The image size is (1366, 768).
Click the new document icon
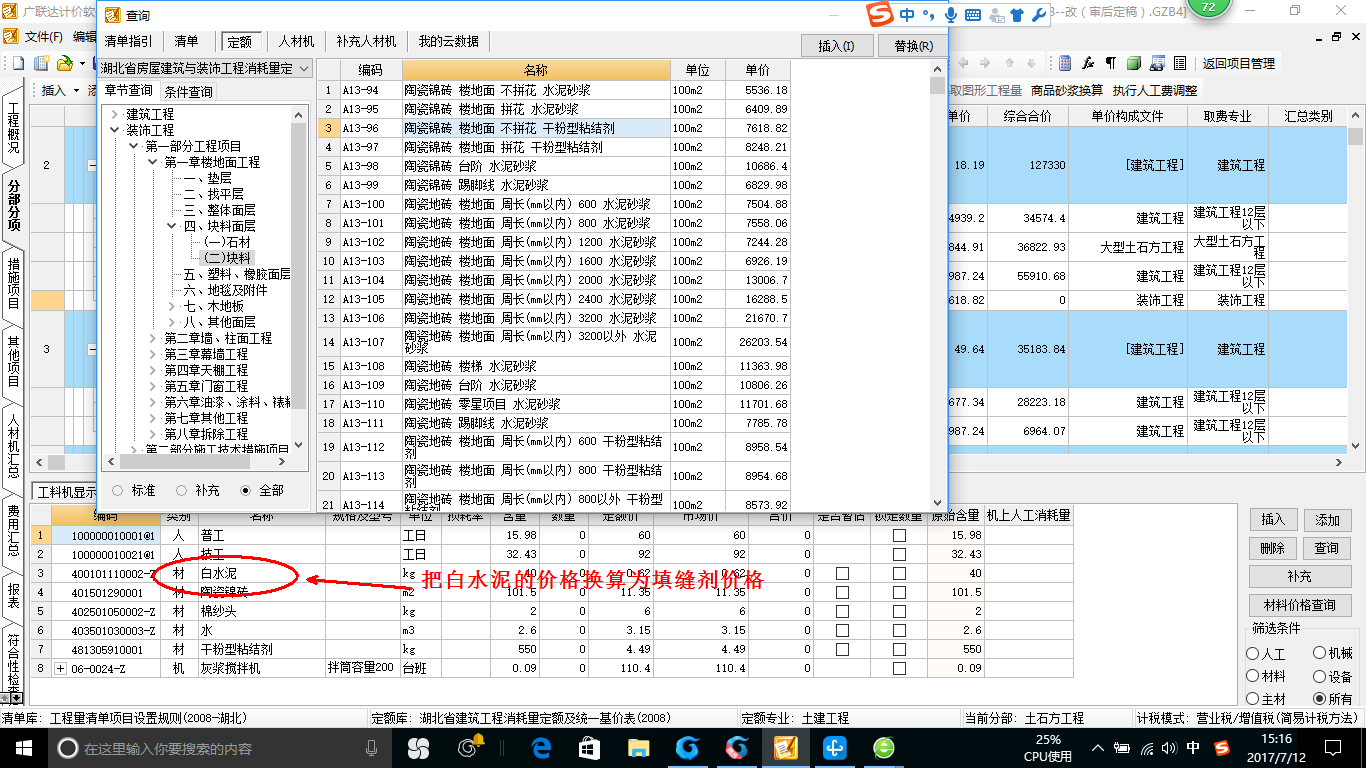[17, 63]
